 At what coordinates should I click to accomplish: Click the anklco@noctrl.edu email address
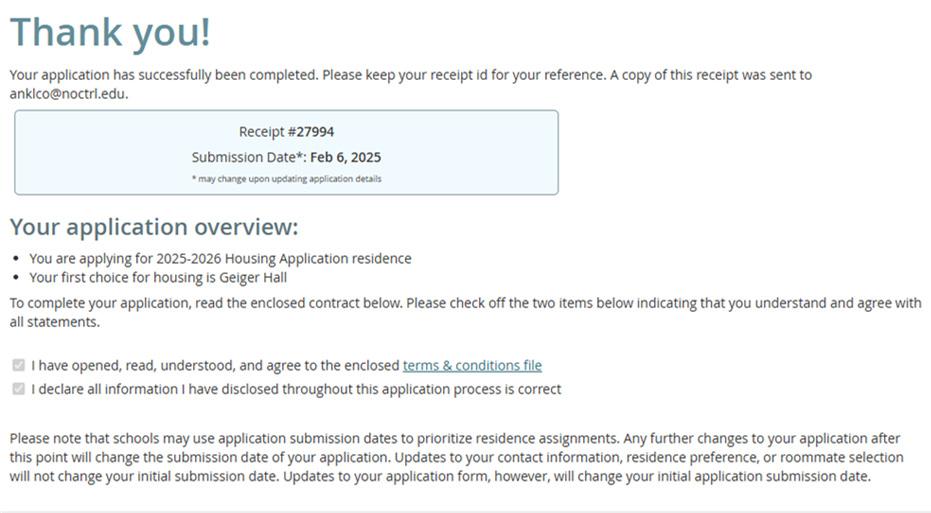68,94
